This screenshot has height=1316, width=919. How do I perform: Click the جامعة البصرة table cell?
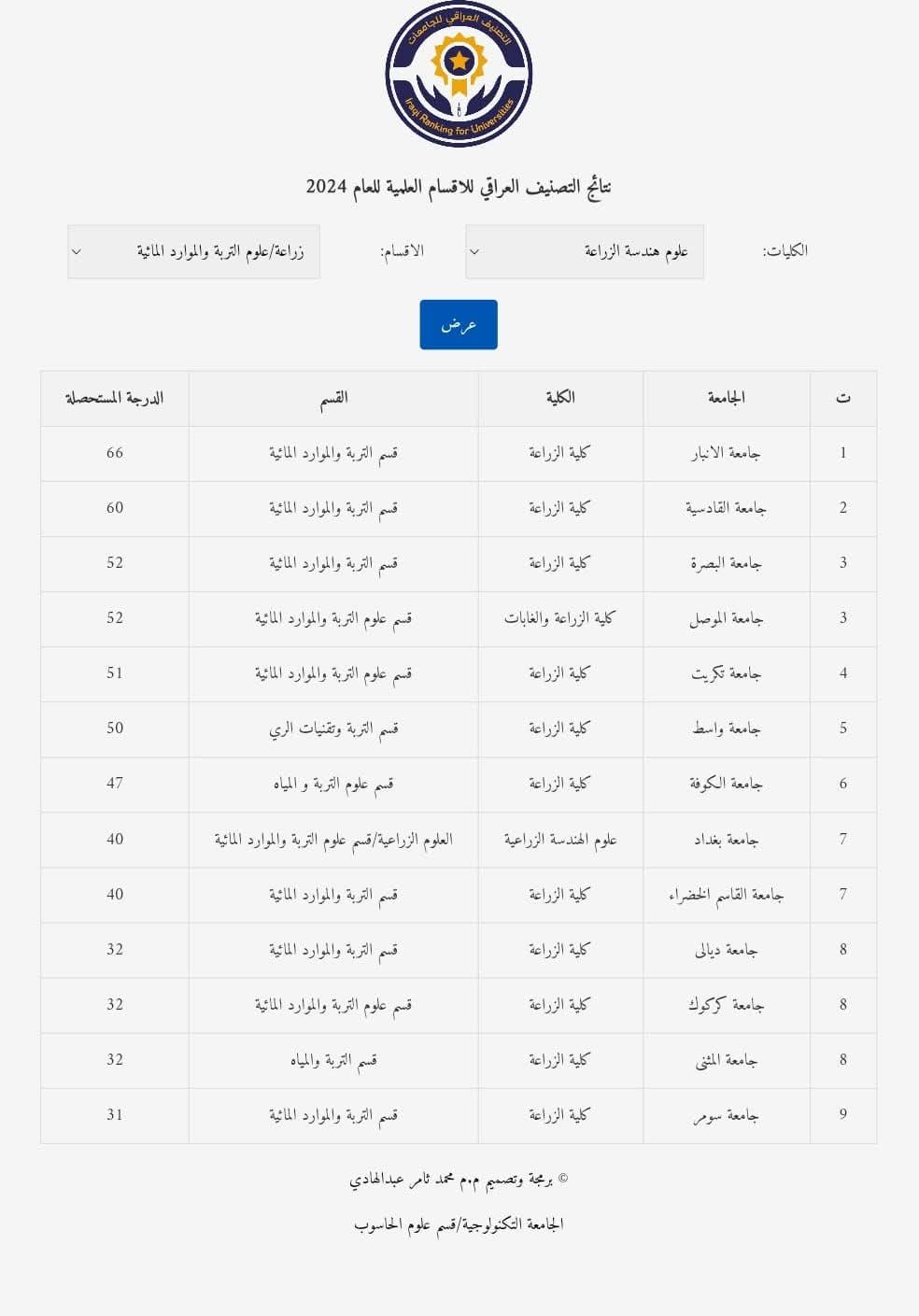click(726, 563)
